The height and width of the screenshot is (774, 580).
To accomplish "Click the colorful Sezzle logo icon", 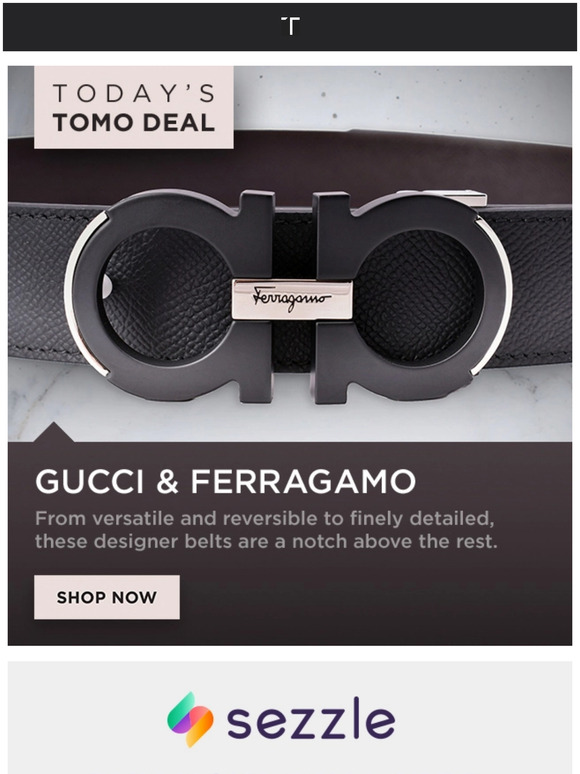I will pyautogui.click(x=190, y=719).
